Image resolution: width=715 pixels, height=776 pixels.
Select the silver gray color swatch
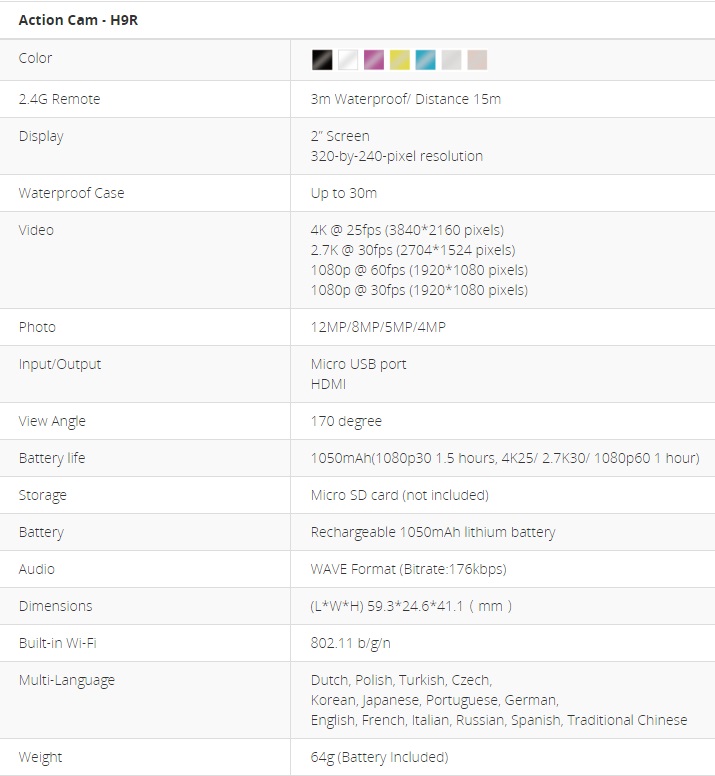click(x=452, y=60)
